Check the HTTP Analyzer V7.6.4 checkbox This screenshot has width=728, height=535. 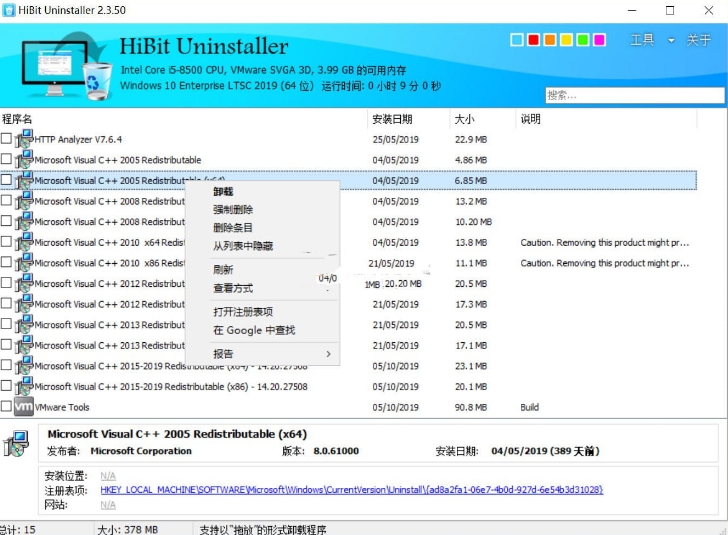pyautogui.click(x=7, y=139)
